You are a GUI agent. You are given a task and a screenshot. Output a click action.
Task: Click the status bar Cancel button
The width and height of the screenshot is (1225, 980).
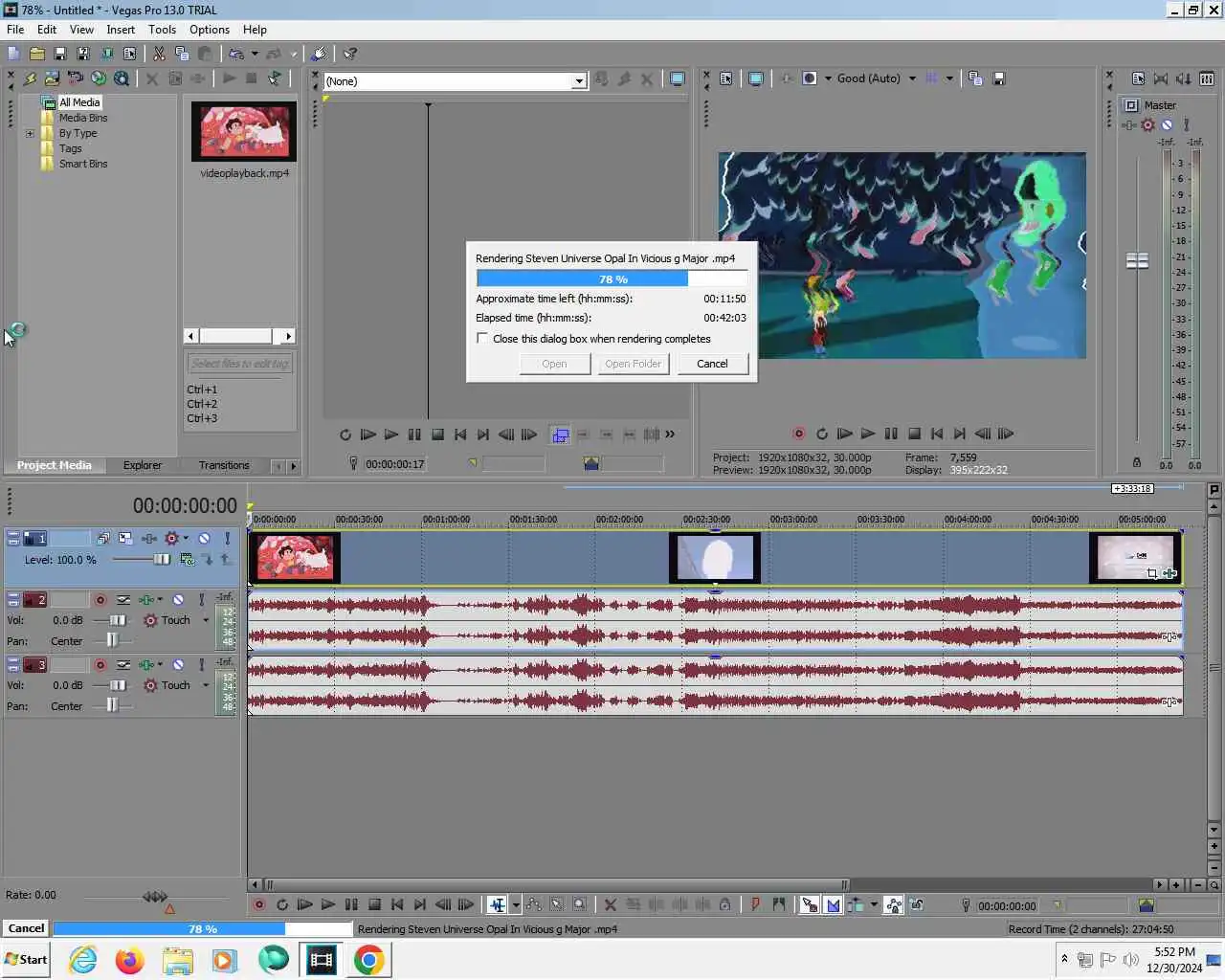[26, 928]
